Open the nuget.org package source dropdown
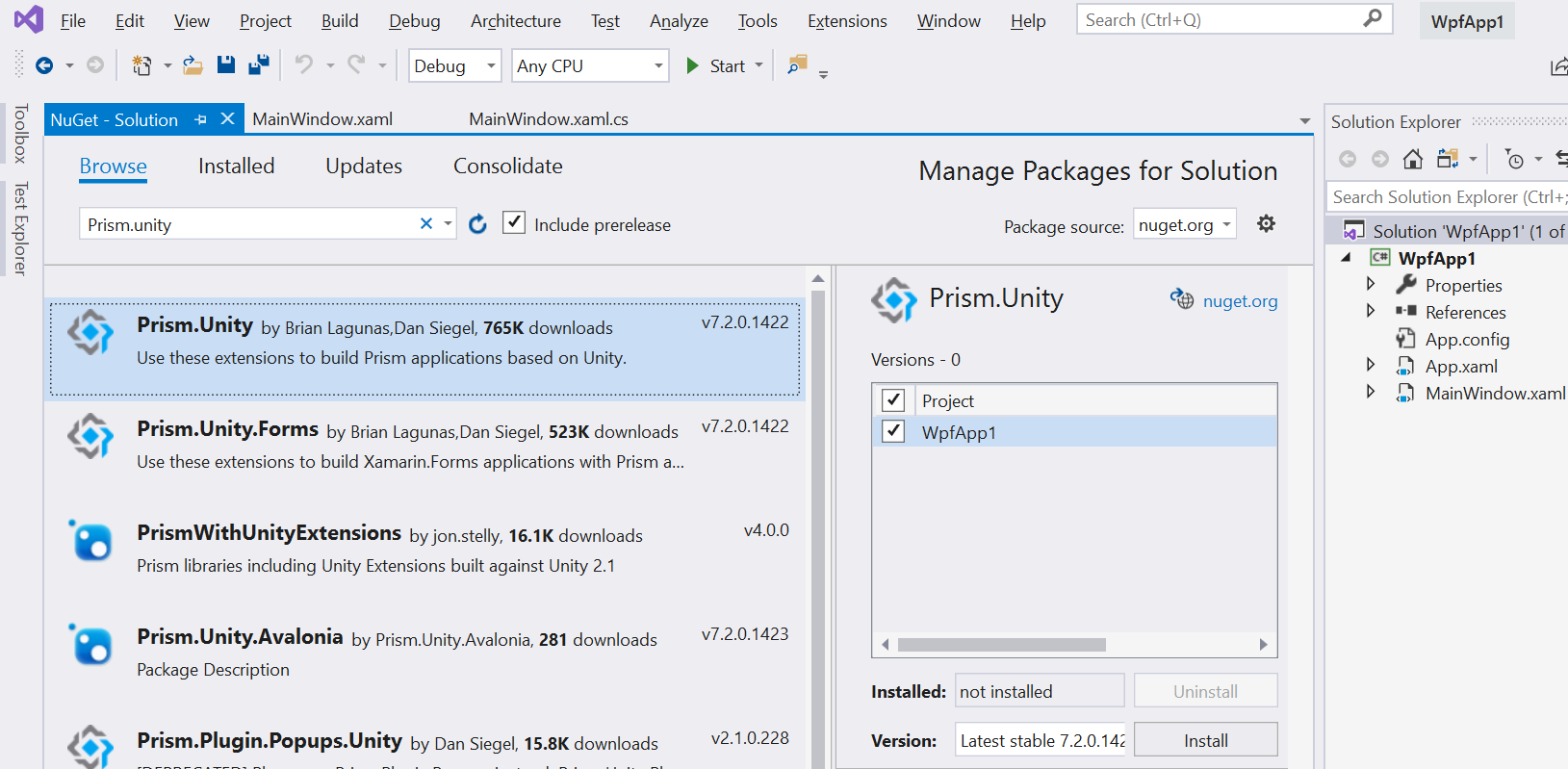This screenshot has height=769, width=1568. pyautogui.click(x=1185, y=225)
